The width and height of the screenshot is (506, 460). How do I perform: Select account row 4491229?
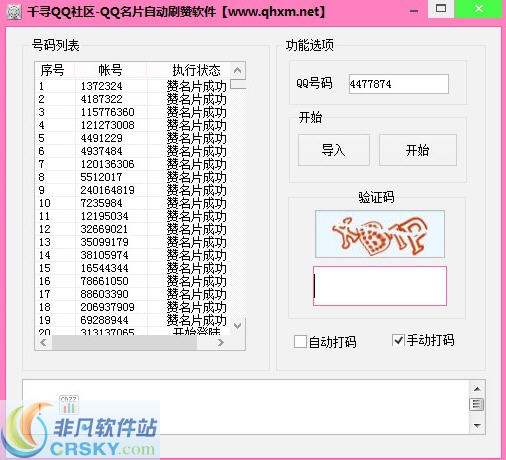(133, 138)
